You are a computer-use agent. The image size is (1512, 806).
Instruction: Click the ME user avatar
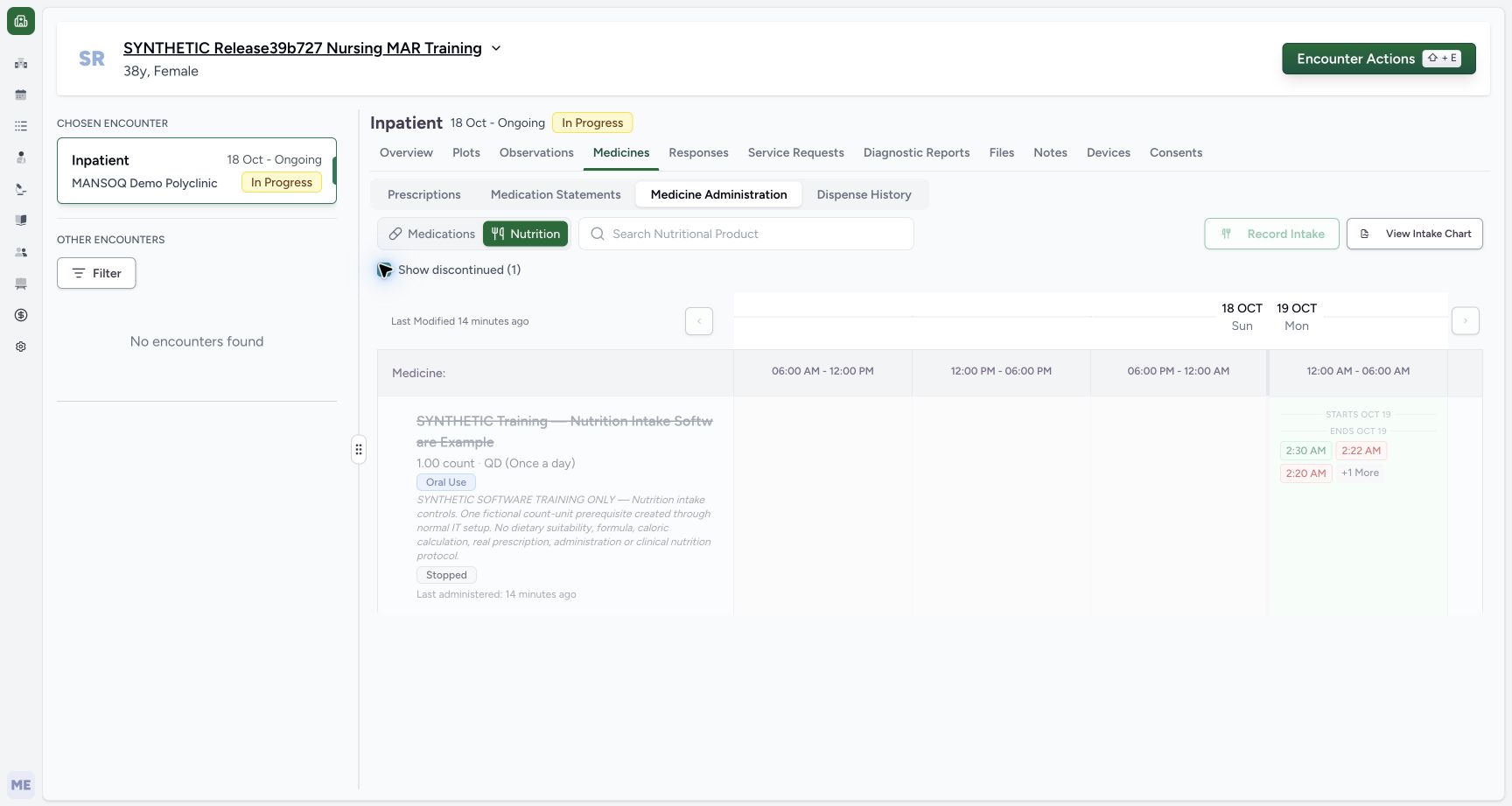[x=21, y=785]
